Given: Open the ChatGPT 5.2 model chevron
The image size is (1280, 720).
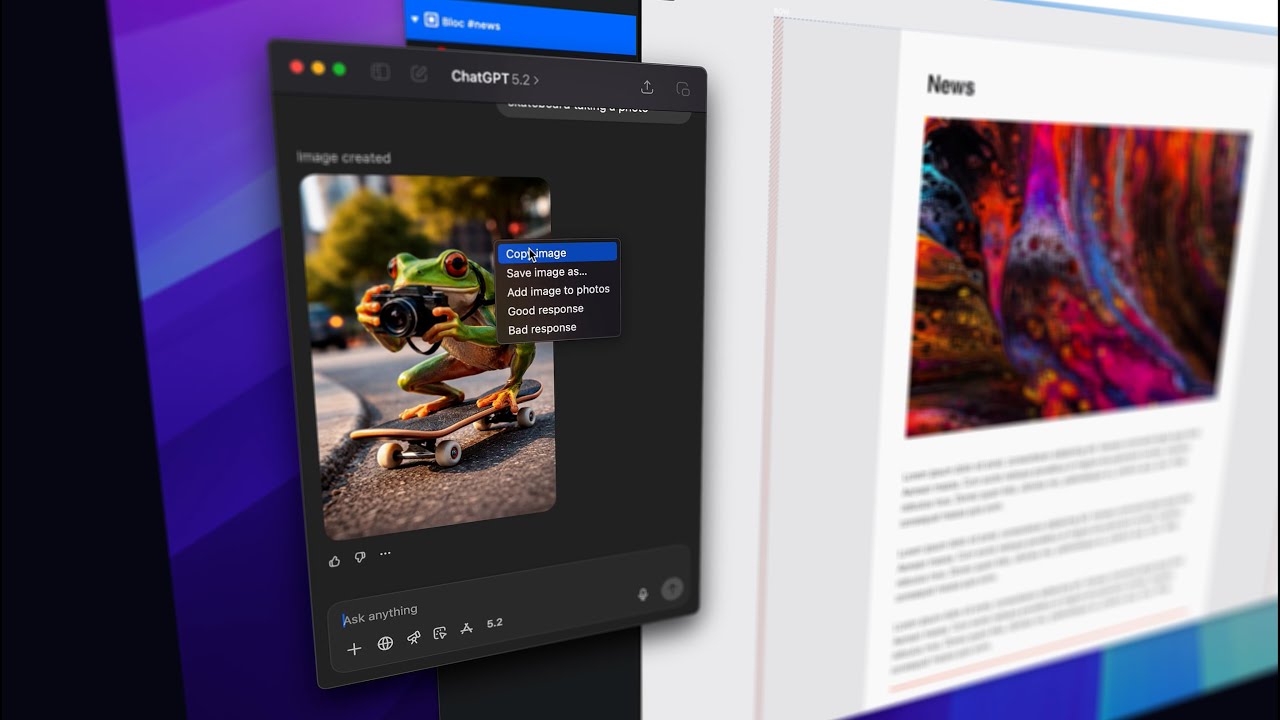Looking at the screenshot, I should 536,80.
